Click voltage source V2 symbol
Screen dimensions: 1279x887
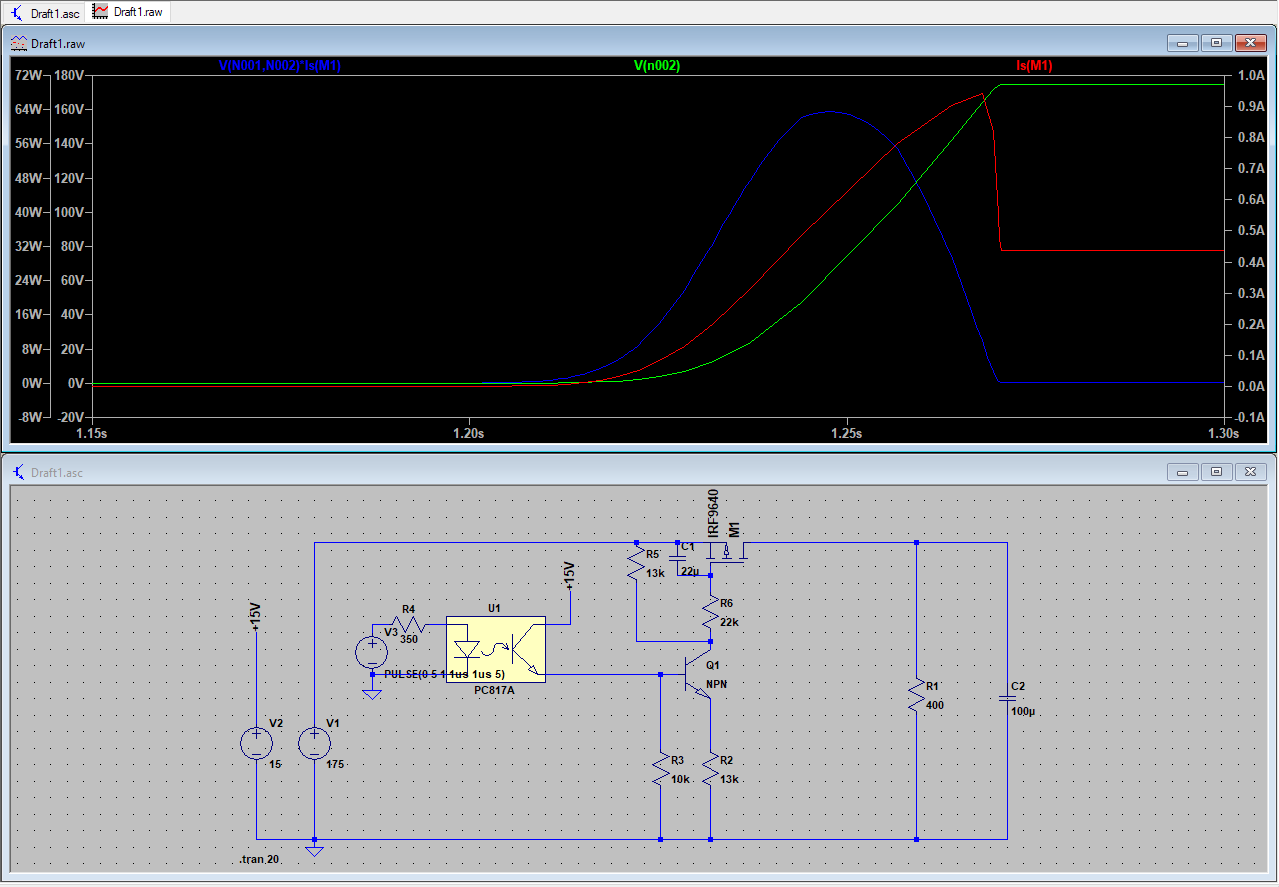[x=256, y=743]
